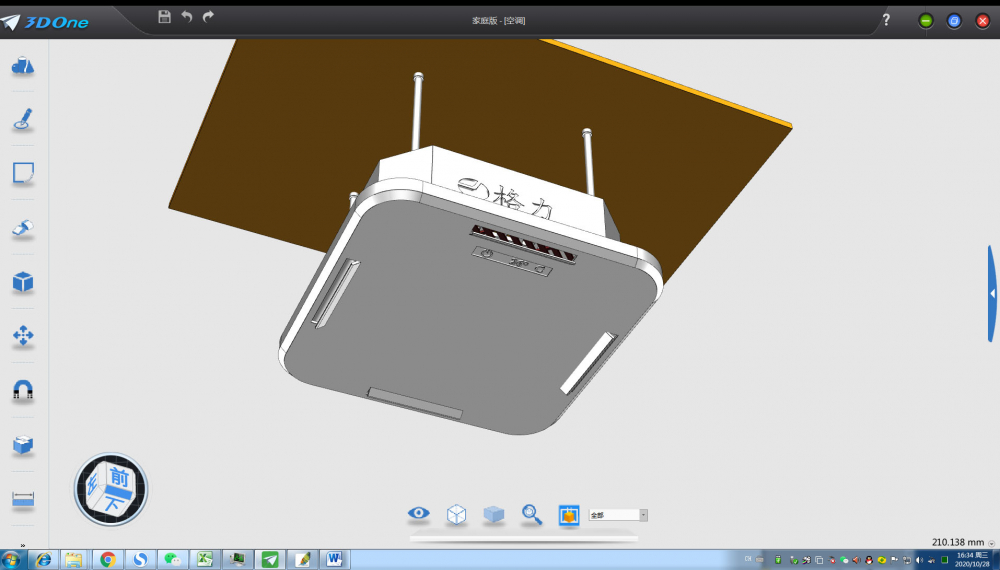Click the bottom face of view cube
This screenshot has height=570, width=1000.
pyautogui.click(x=114, y=503)
